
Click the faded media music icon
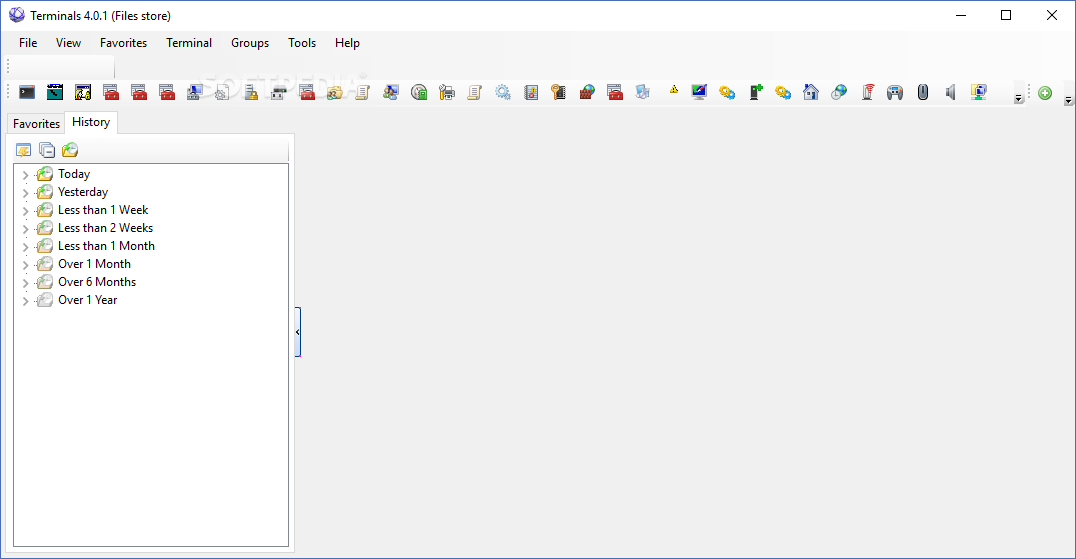[643, 92]
